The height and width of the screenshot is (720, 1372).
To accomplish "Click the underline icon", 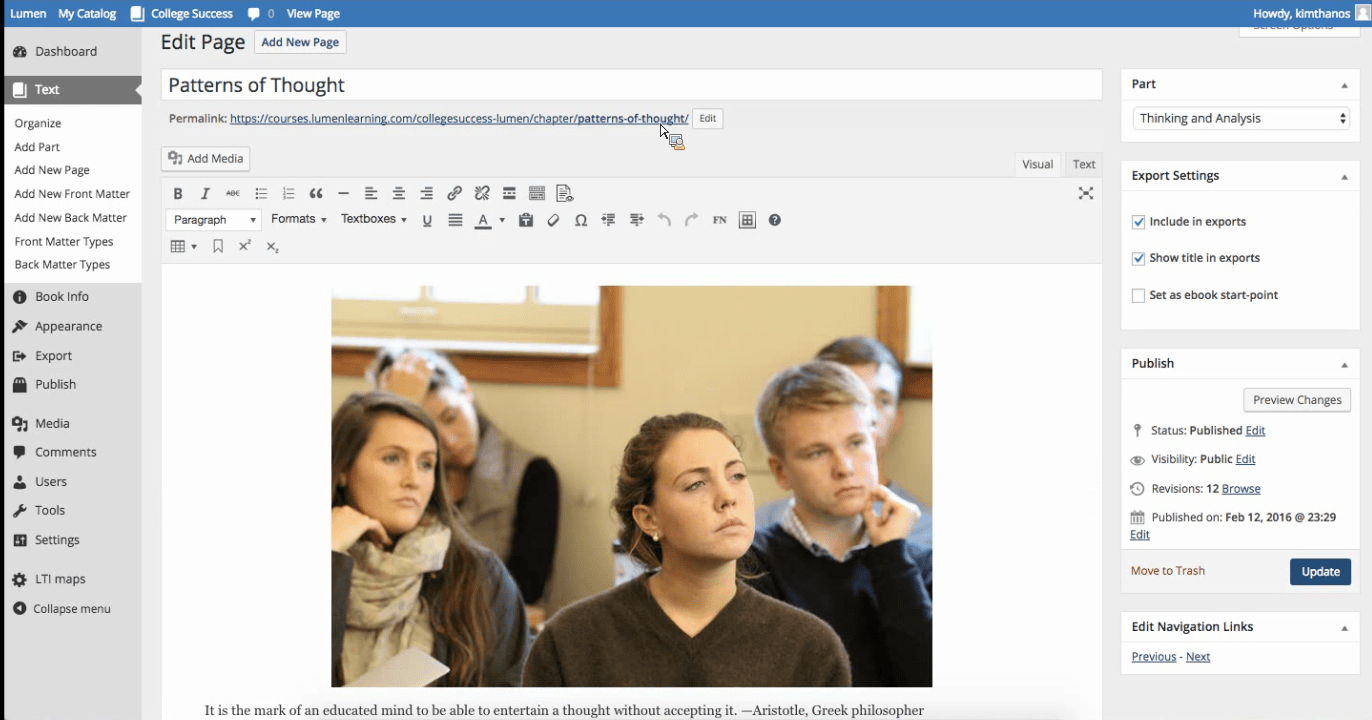I will 427,220.
